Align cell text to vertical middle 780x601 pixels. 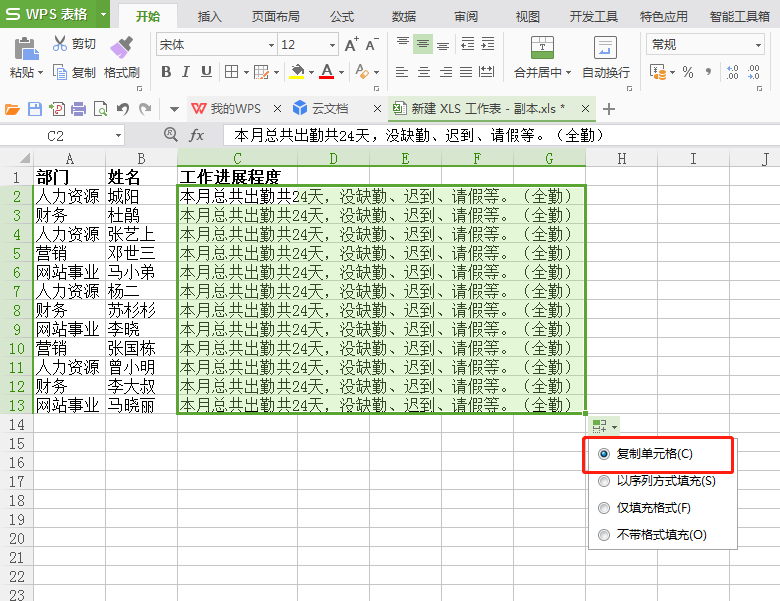click(423, 44)
